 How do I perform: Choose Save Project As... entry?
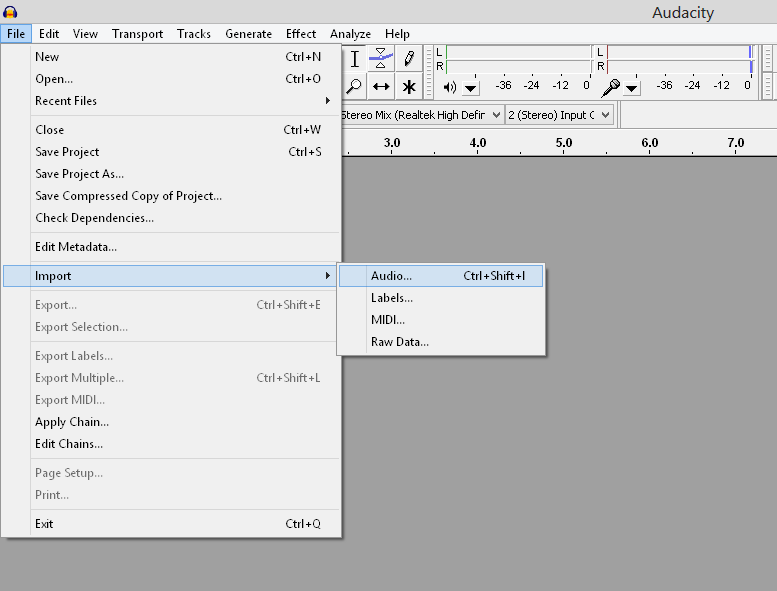171,174
